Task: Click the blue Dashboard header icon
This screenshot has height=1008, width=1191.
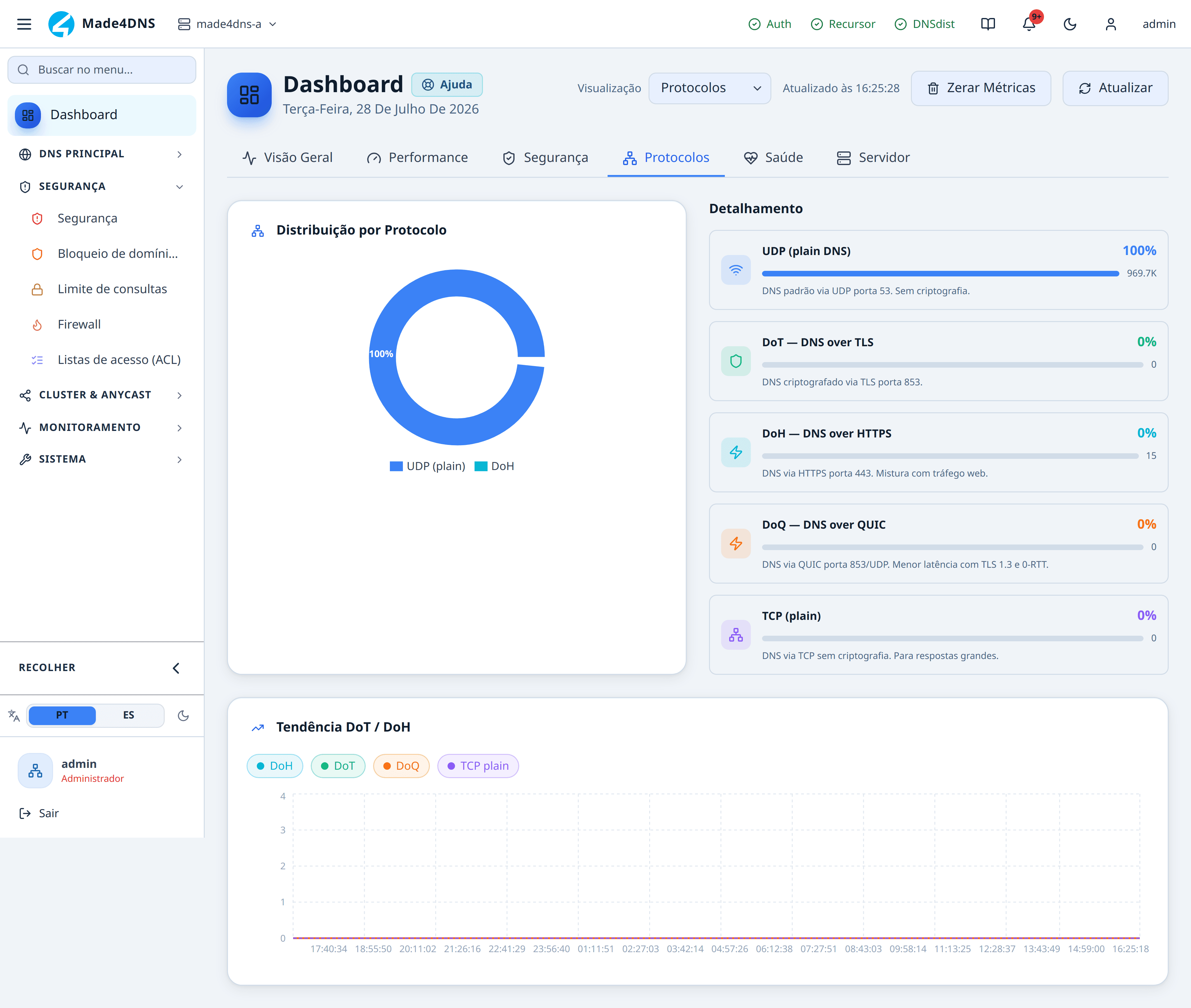Action: [249, 95]
